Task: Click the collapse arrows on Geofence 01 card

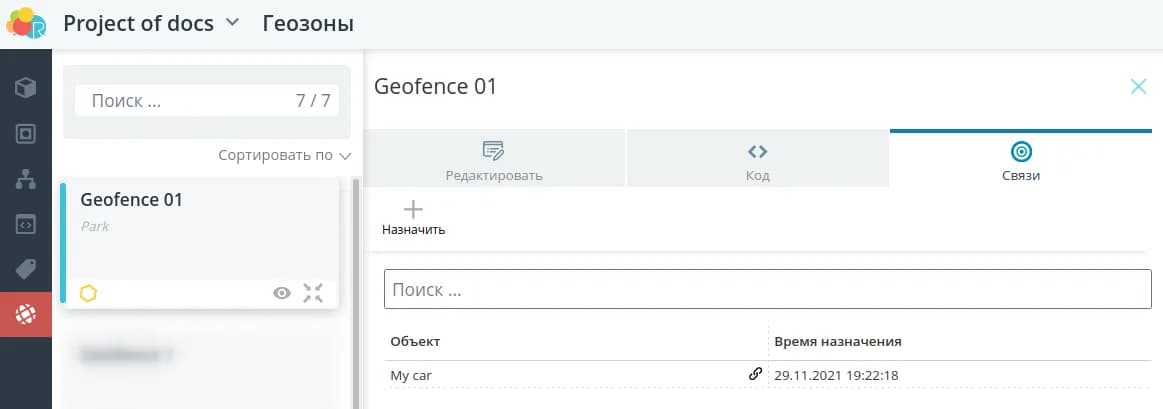Action: point(313,293)
